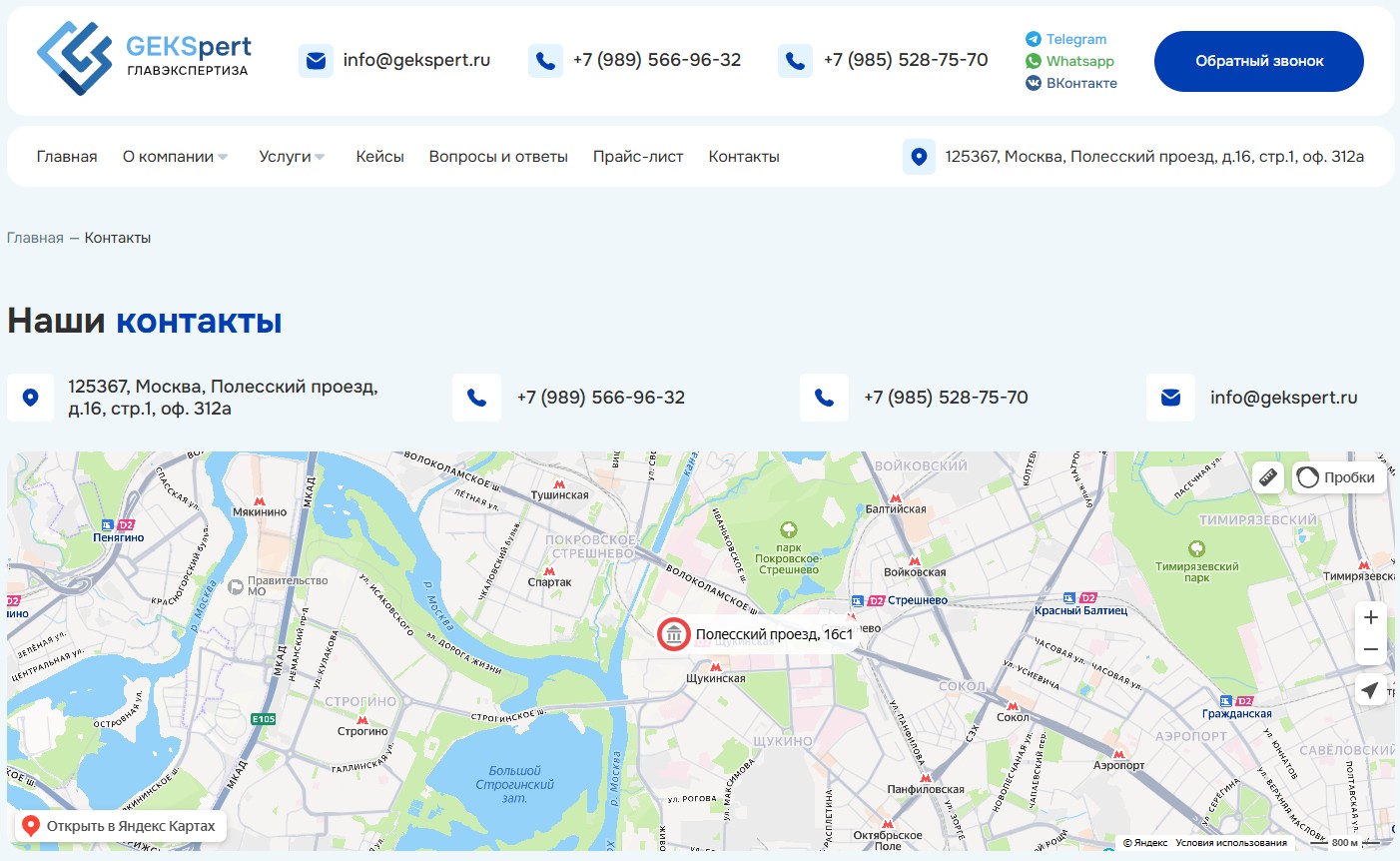This screenshot has width=1400, height=861.
Task: Select the map ruler tool
Action: tap(1268, 477)
